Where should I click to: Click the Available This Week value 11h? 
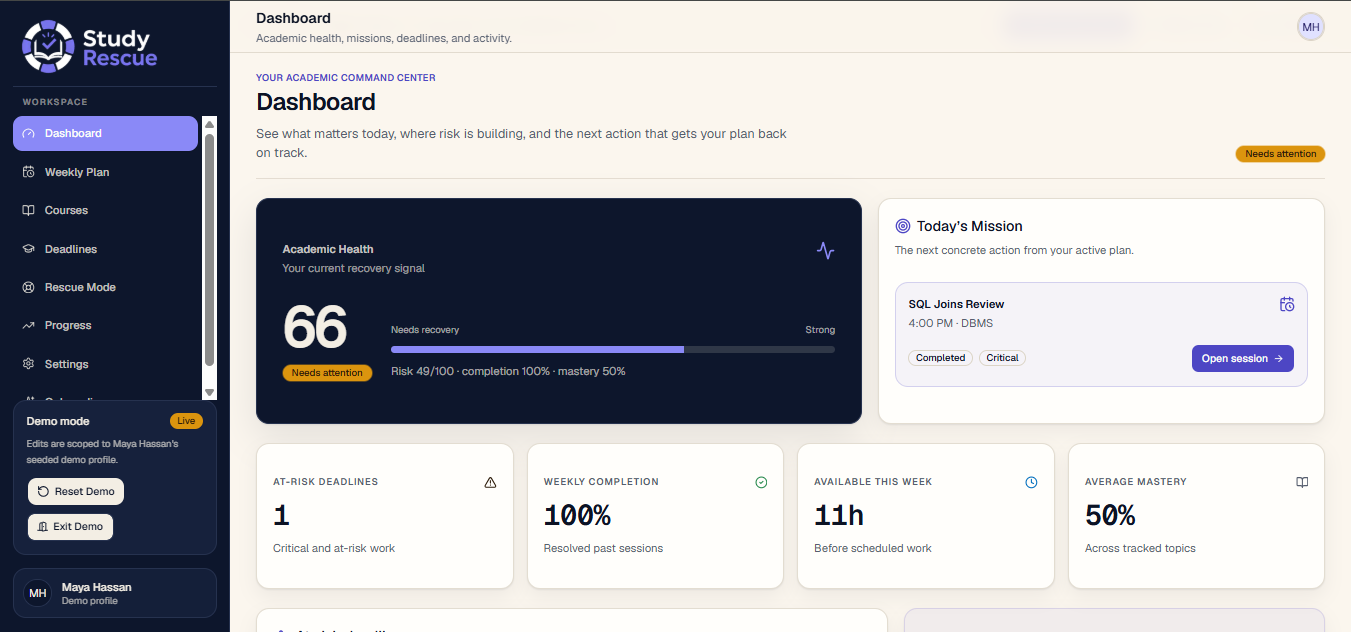[839, 516]
